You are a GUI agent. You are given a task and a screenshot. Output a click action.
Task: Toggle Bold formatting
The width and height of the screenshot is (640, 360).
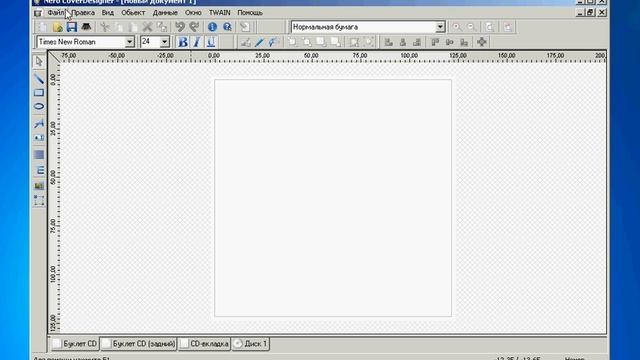[182, 42]
